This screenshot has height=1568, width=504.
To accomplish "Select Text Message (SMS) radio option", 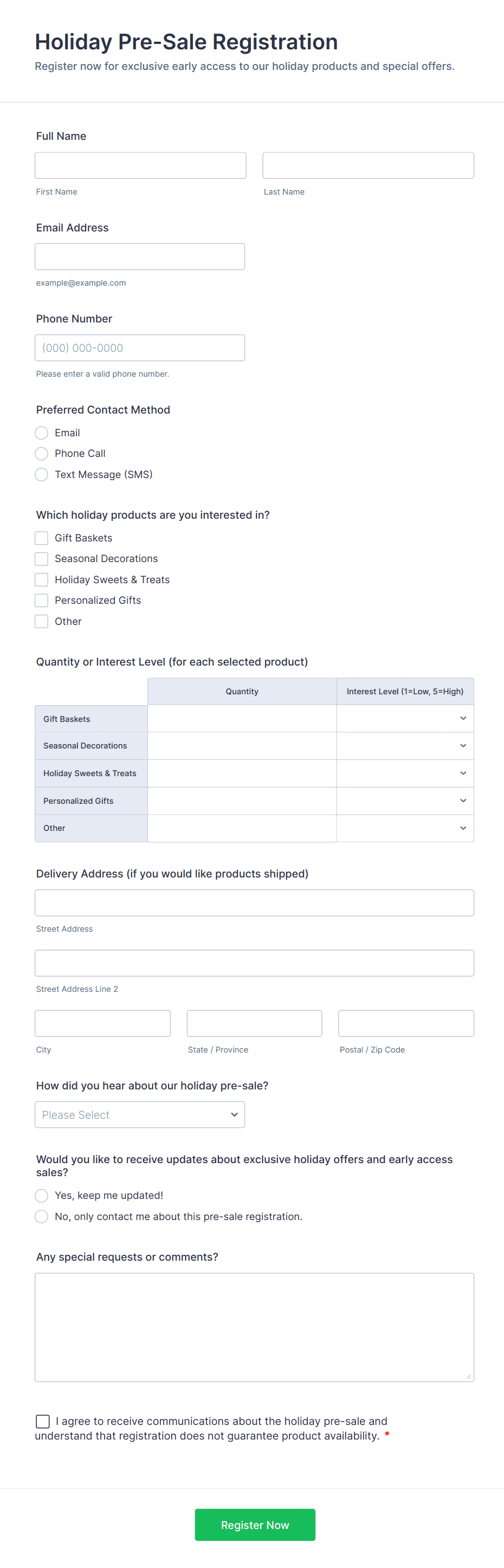I will pyautogui.click(x=41, y=474).
